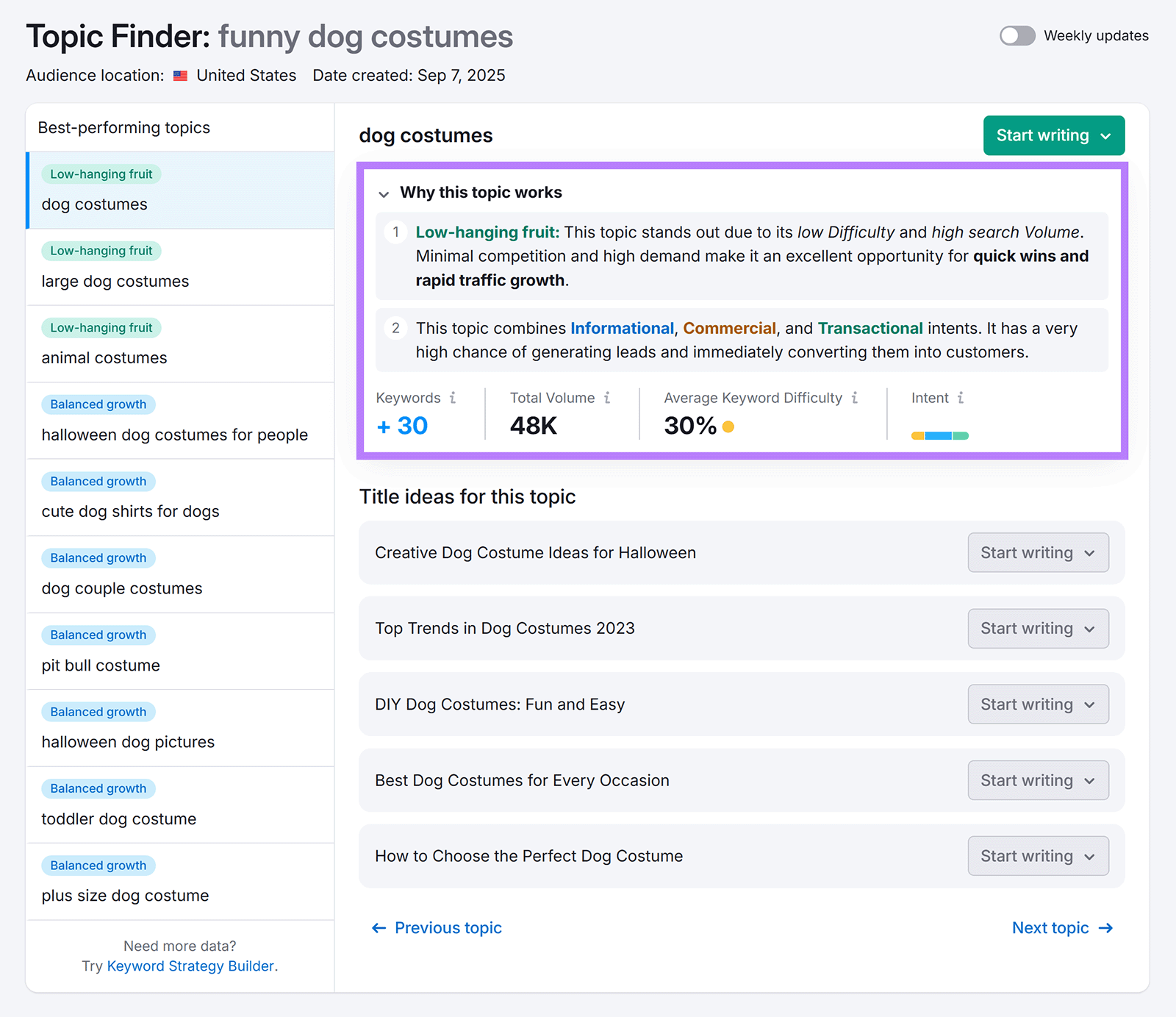Click the Balanced growth badge on pit bull costume

click(98, 635)
